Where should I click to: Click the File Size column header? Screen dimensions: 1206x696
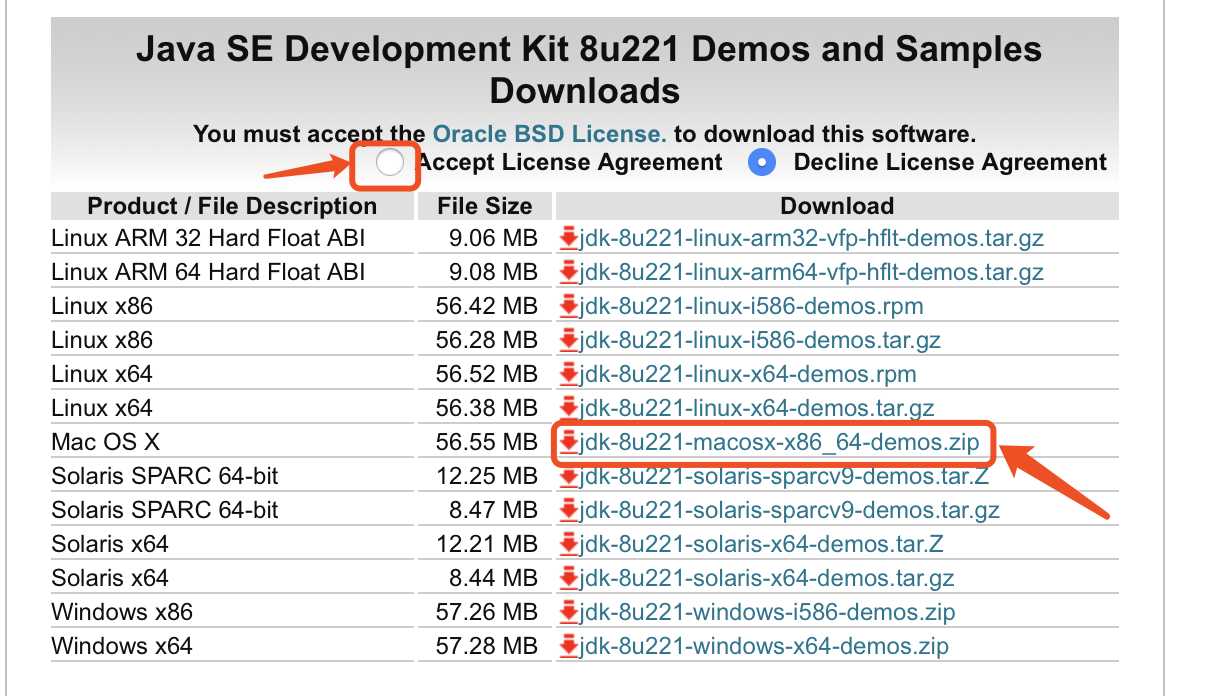click(485, 206)
